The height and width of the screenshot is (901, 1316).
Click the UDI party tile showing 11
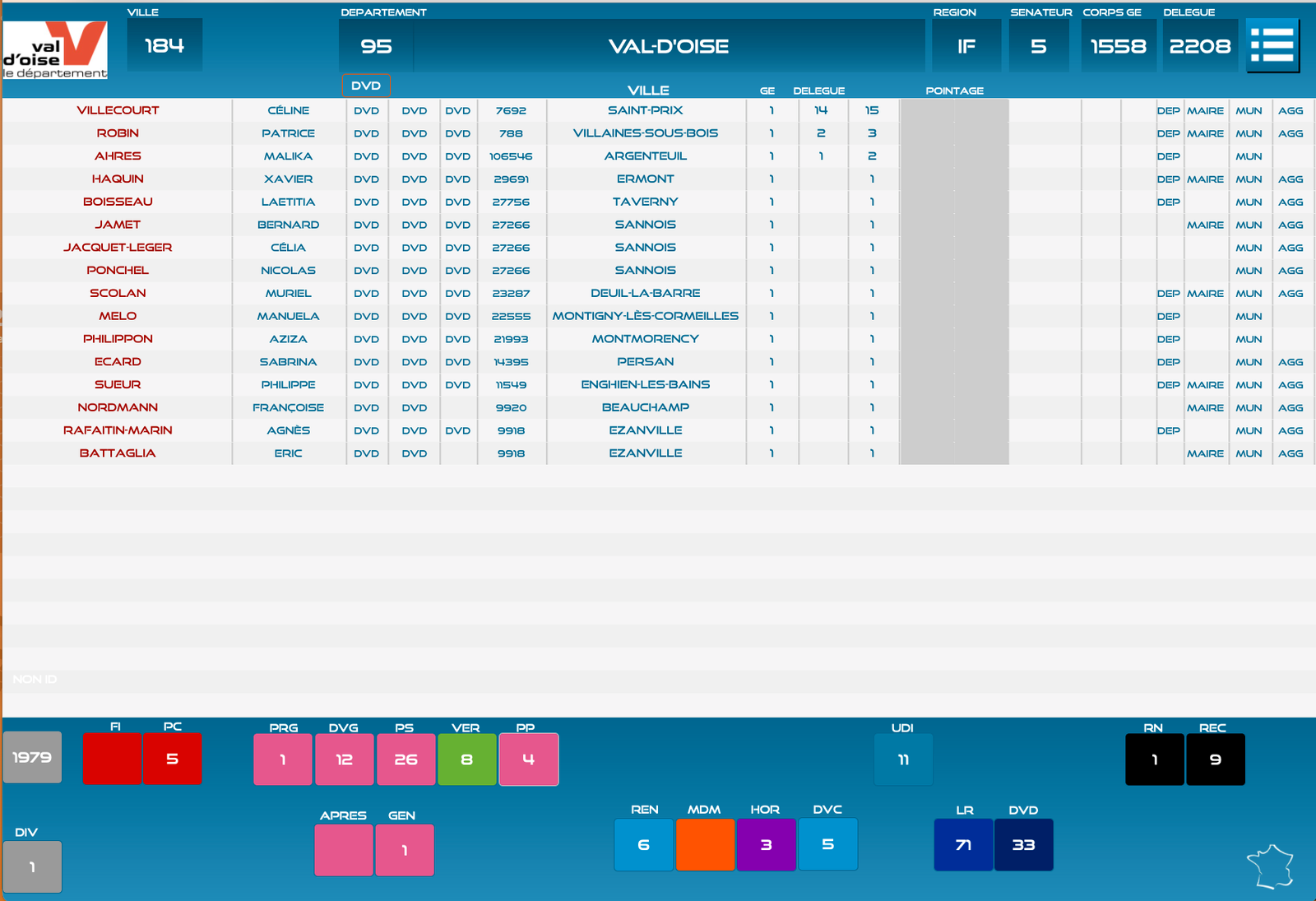(903, 759)
